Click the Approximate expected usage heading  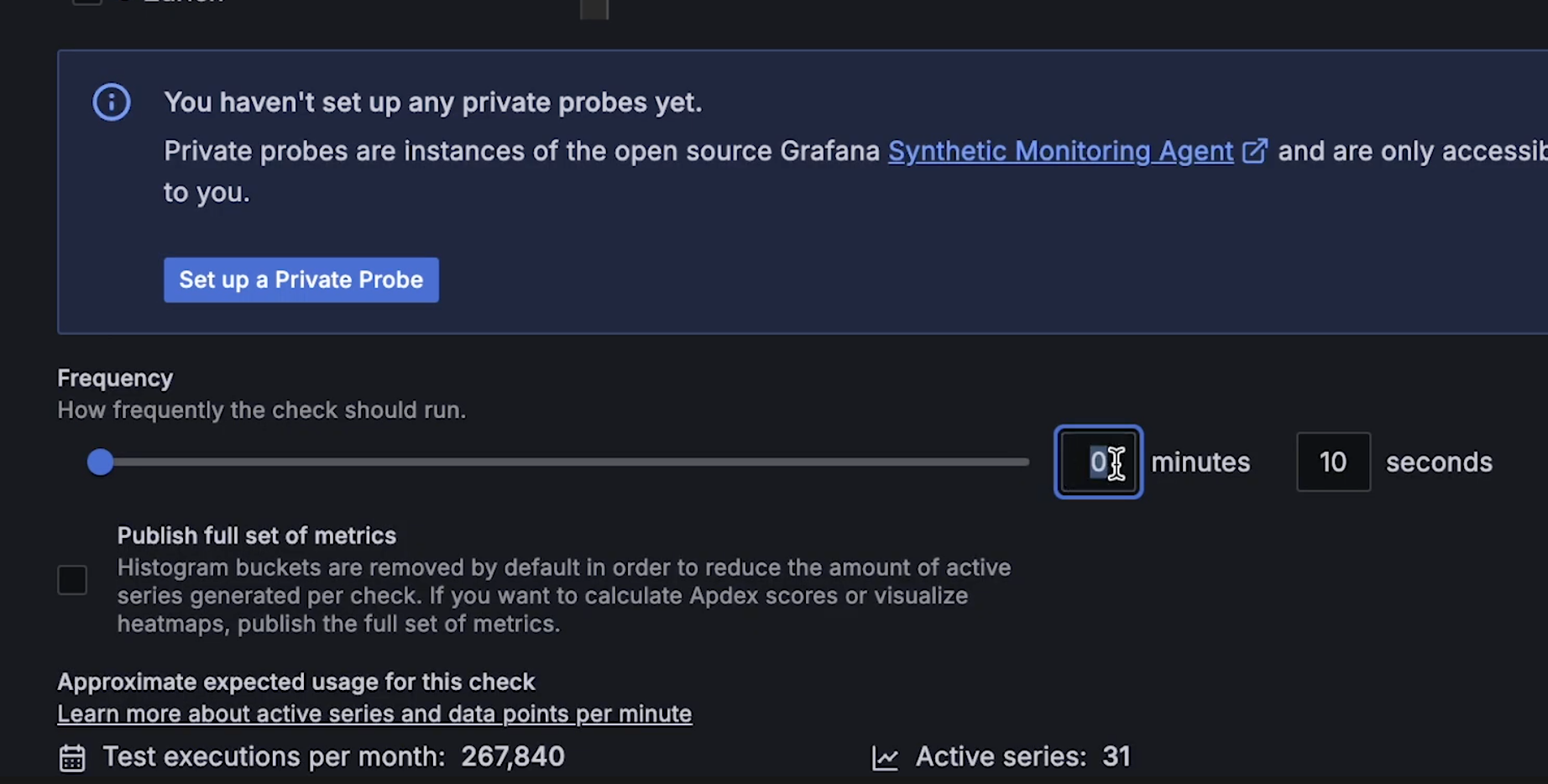pyautogui.click(x=295, y=682)
